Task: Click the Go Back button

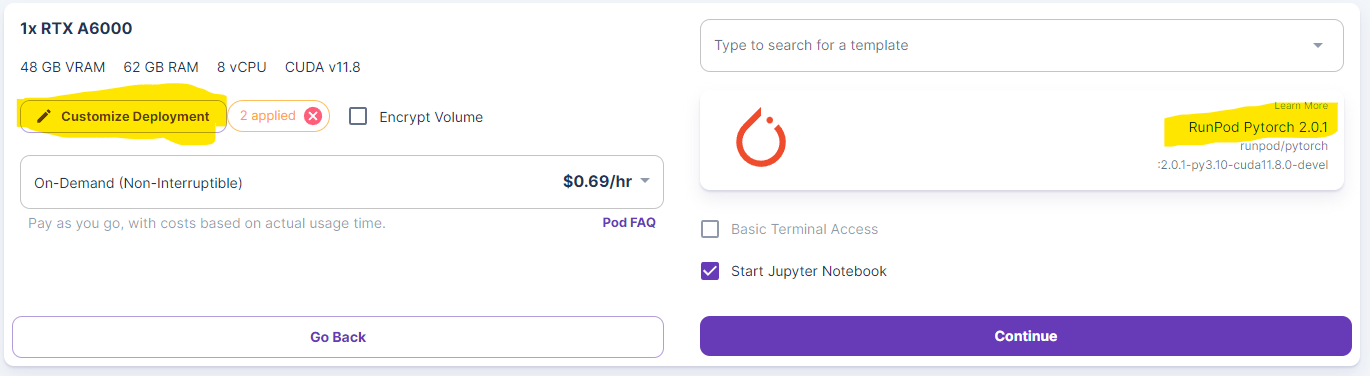Action: 338,337
